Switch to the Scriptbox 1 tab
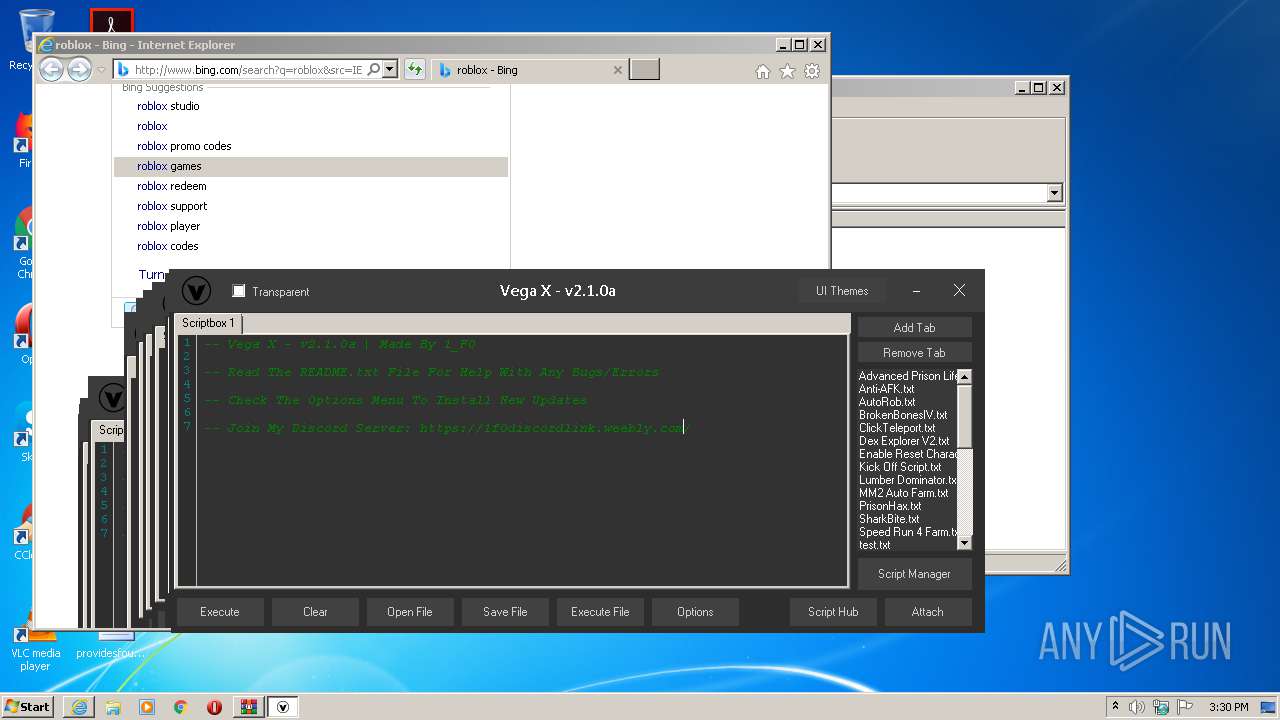 (x=208, y=323)
